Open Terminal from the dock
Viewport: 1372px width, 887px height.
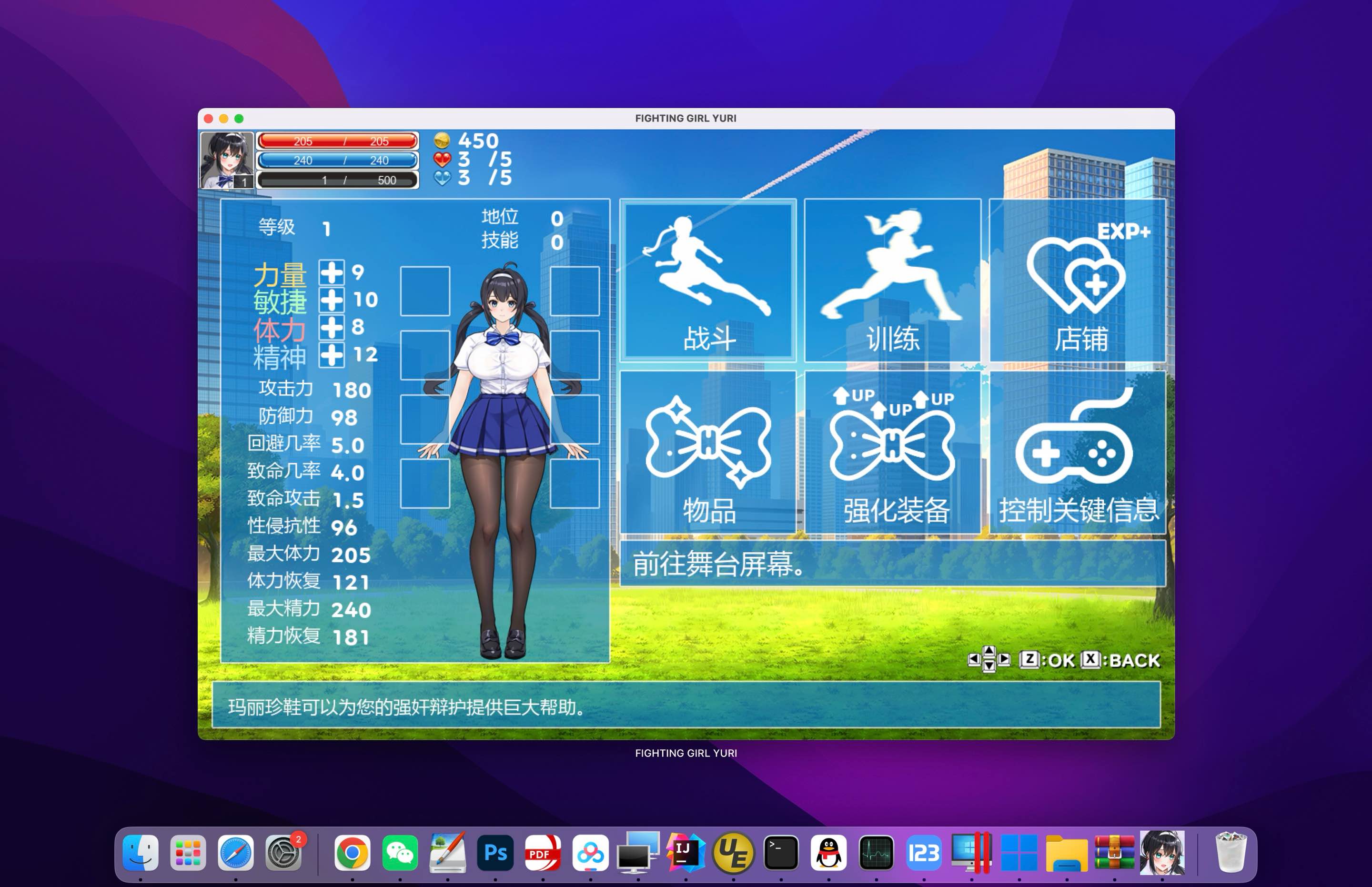[781, 853]
